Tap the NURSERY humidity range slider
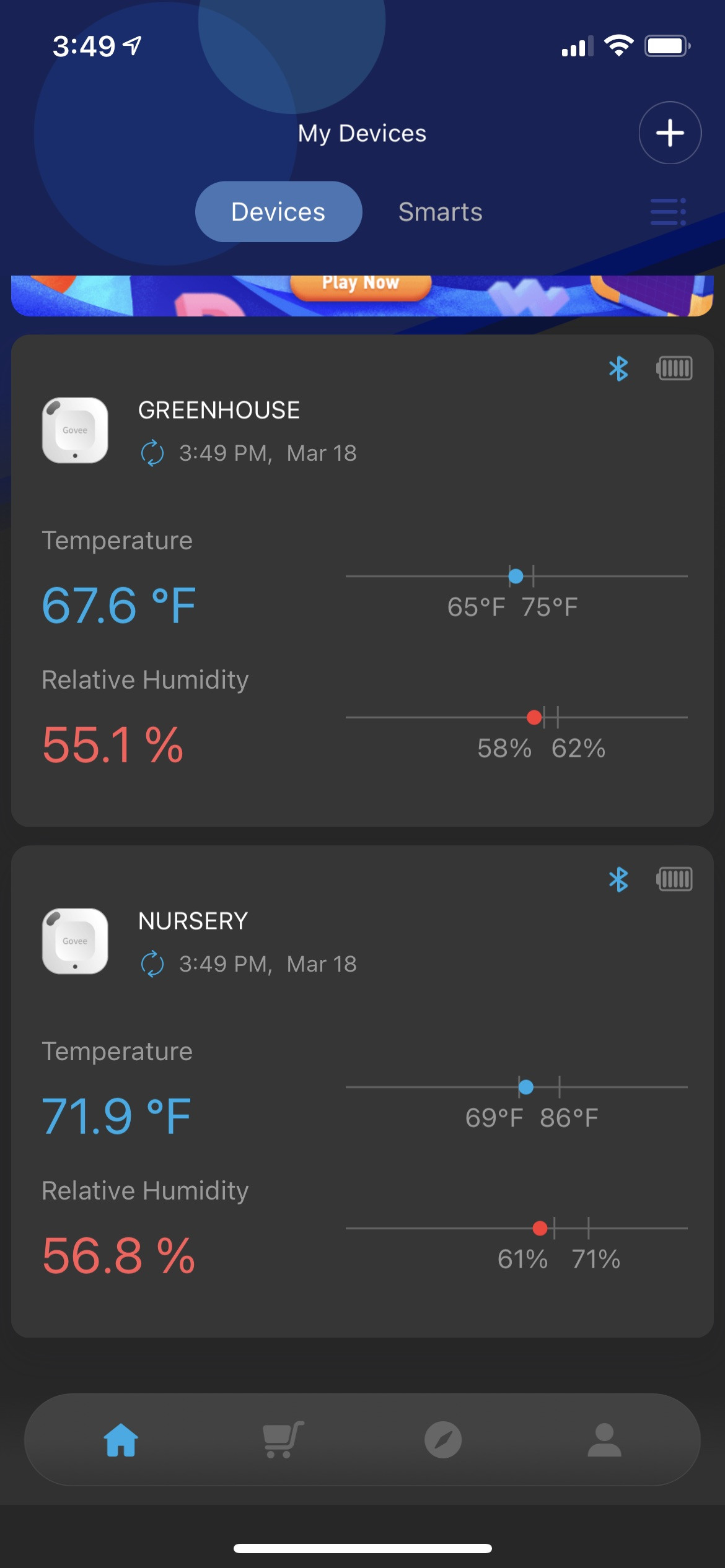725x1568 pixels. point(517,1228)
